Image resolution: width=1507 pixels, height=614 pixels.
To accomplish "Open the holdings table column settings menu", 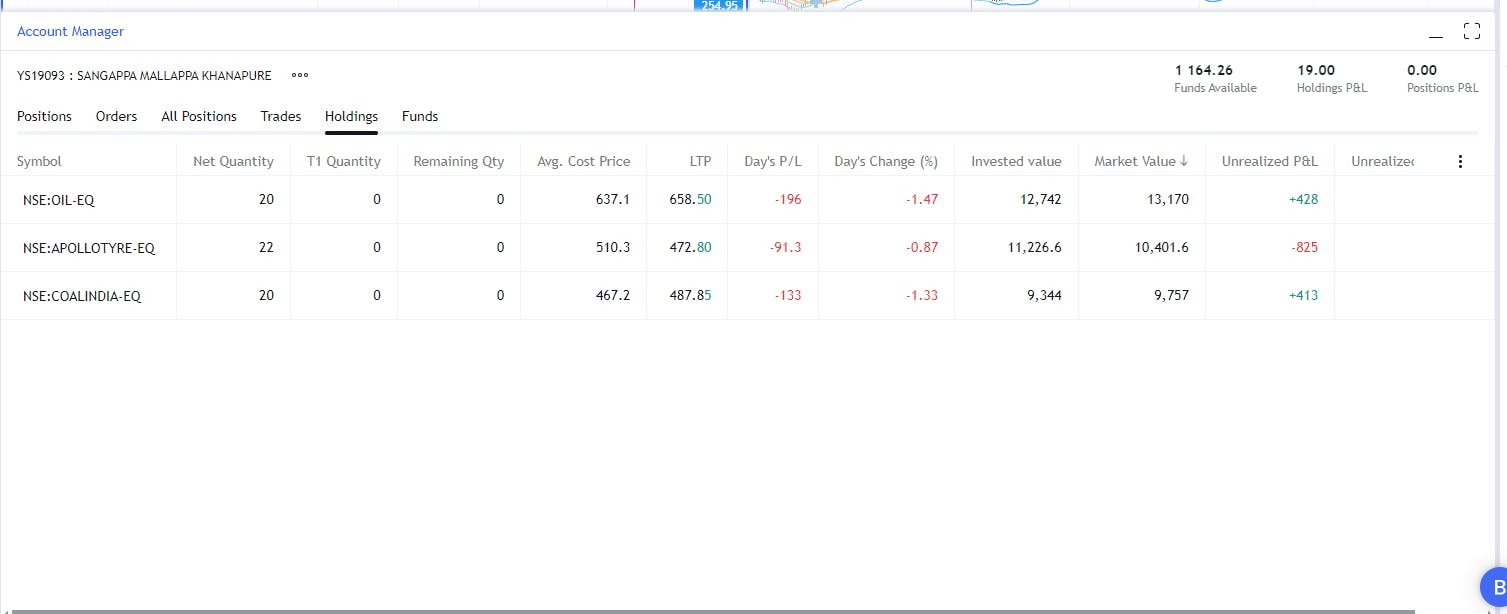I will click(1460, 161).
